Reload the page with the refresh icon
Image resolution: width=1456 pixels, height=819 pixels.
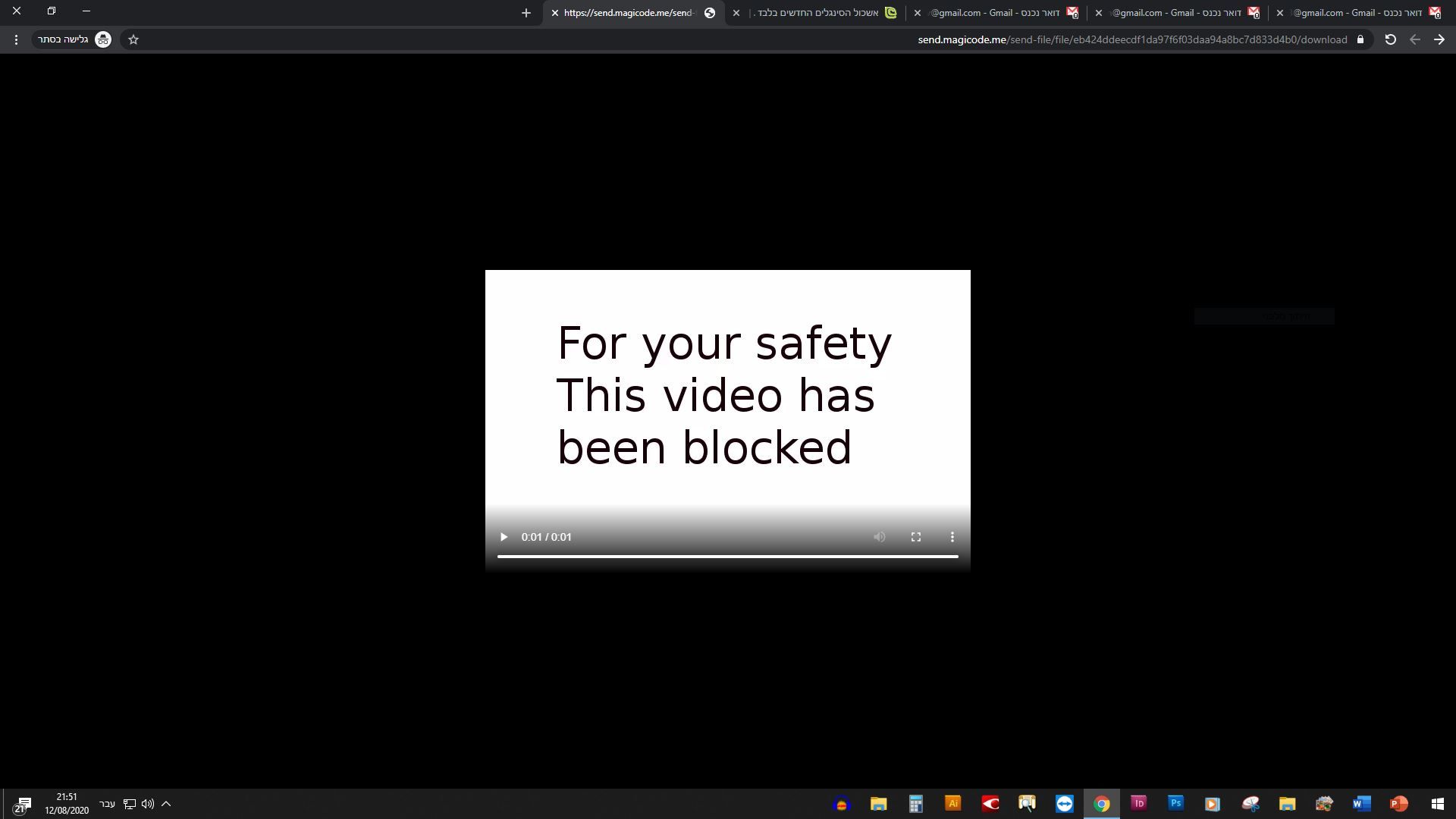[1390, 39]
